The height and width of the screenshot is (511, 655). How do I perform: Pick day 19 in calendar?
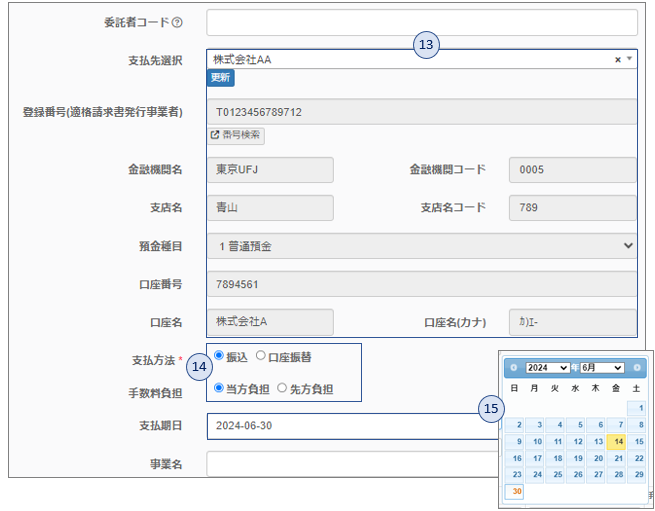click(x=575, y=458)
